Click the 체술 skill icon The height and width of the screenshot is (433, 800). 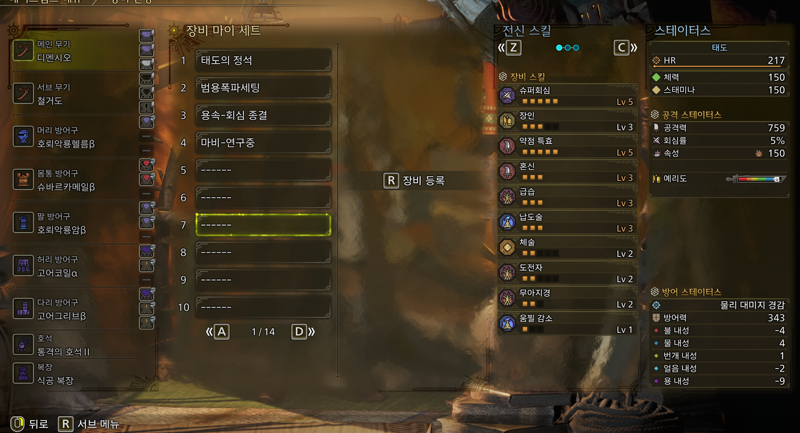[507, 247]
